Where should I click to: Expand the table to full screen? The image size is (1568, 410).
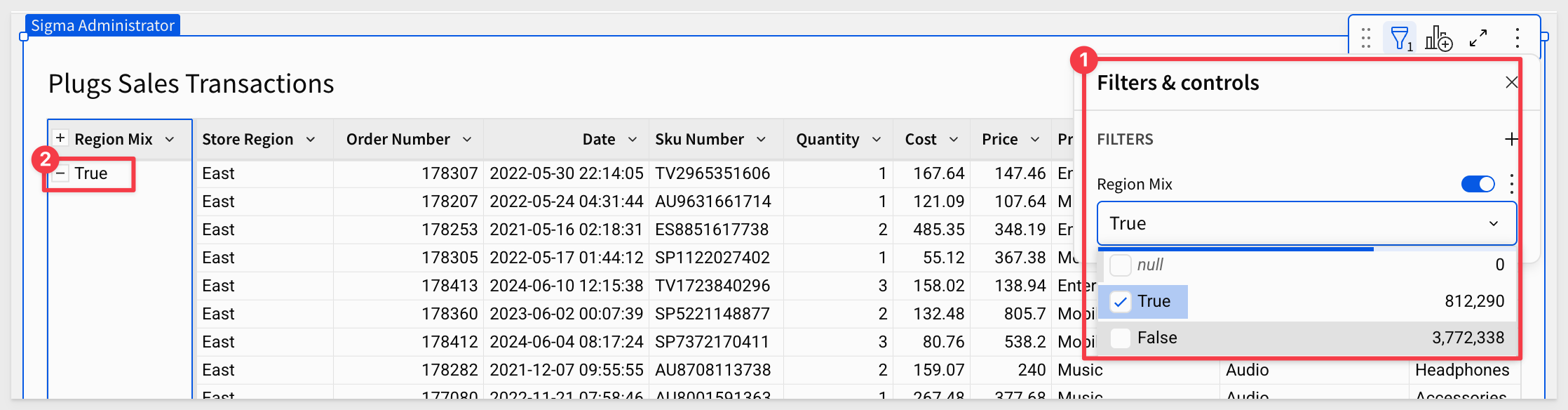click(1478, 38)
